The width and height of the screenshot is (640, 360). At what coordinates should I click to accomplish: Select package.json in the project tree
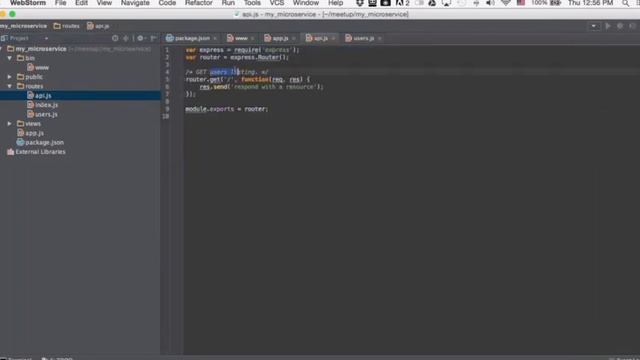(40, 142)
